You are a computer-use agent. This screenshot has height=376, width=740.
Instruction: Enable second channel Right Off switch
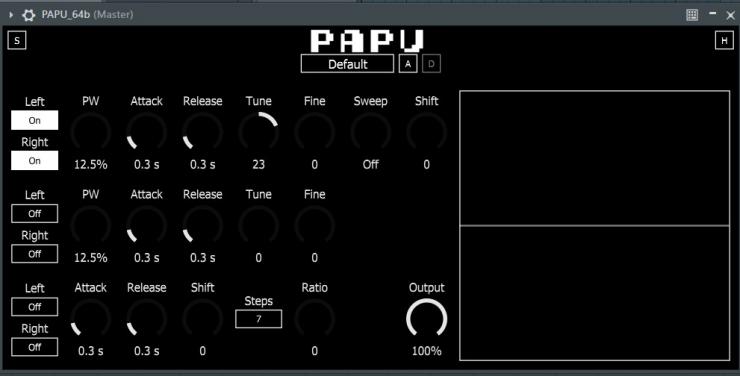[x=34, y=254]
